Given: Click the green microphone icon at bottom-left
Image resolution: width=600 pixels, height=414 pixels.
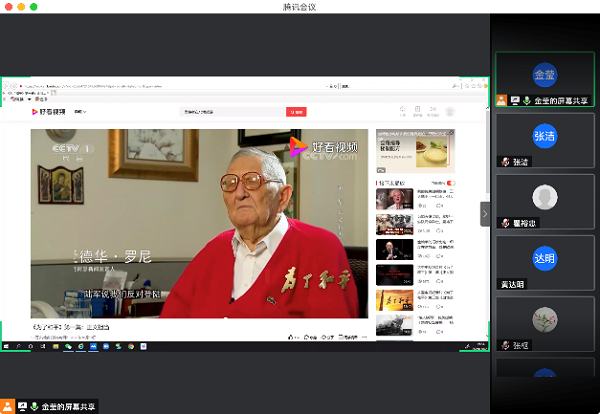Looking at the screenshot, I should point(35,407).
